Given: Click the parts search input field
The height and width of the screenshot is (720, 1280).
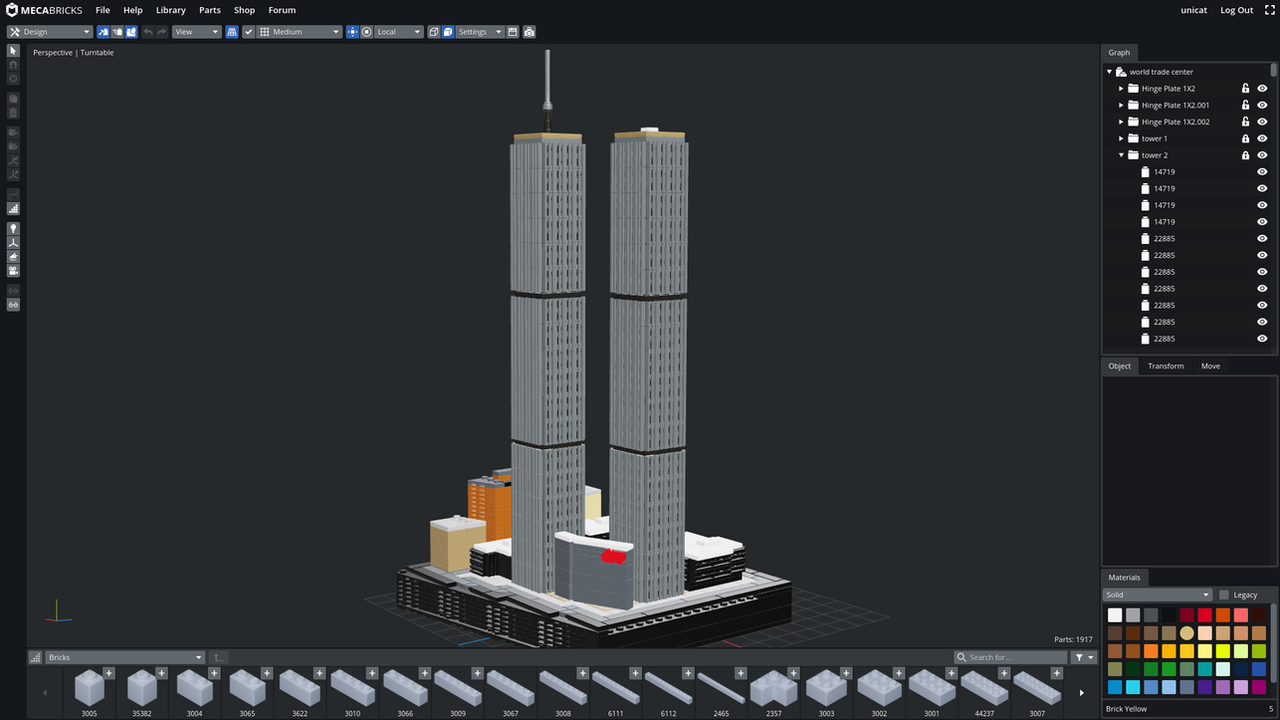Looking at the screenshot, I should click(x=1010, y=657).
